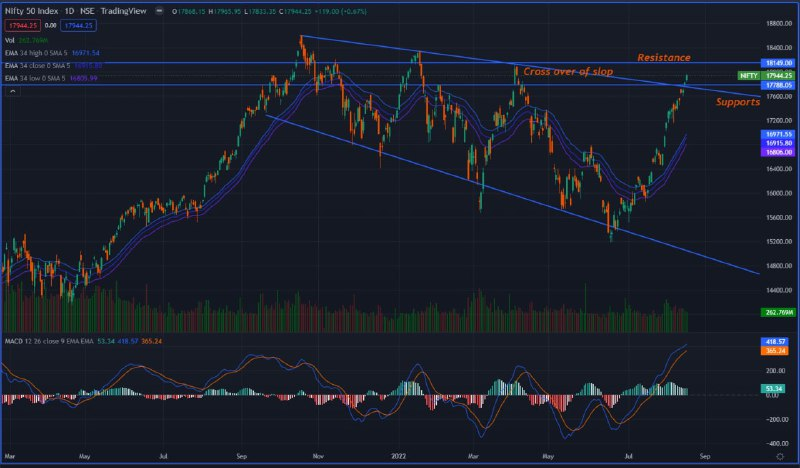The height and width of the screenshot is (468, 800).
Task: Click the 262.769M volume axis label
Action: [x=778, y=312]
